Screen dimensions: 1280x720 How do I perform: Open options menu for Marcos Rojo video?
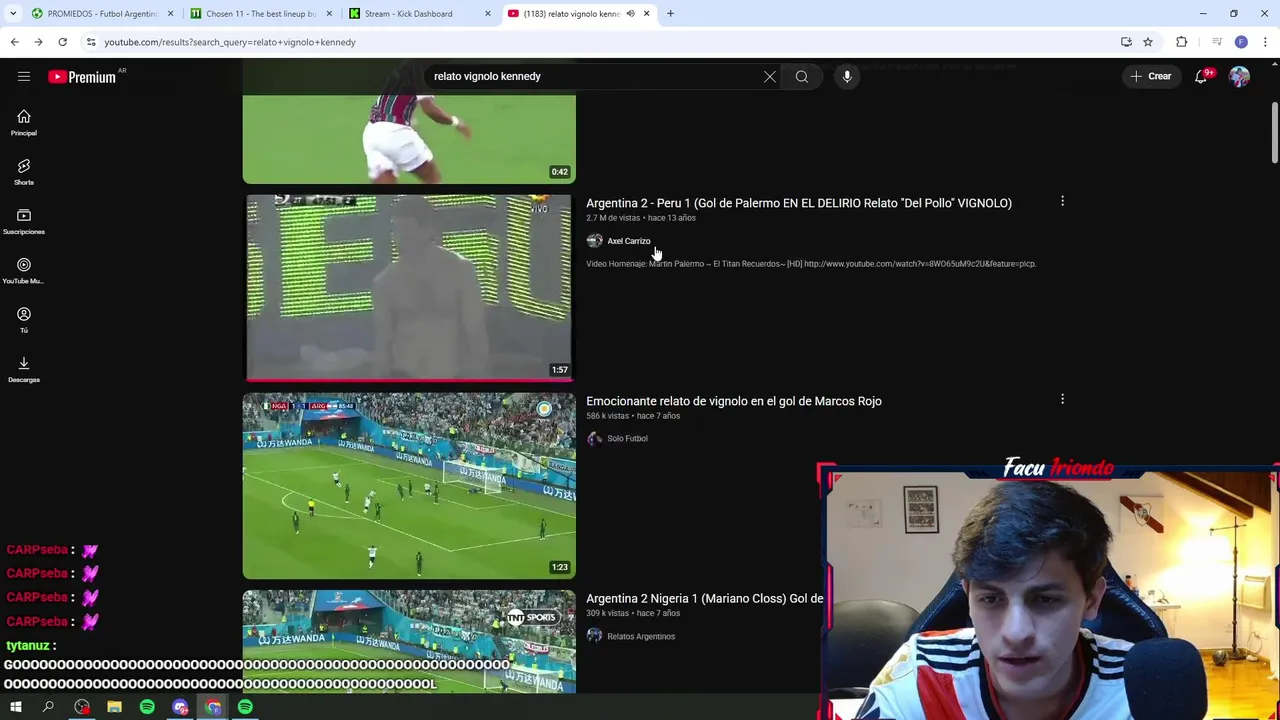coord(1062,400)
